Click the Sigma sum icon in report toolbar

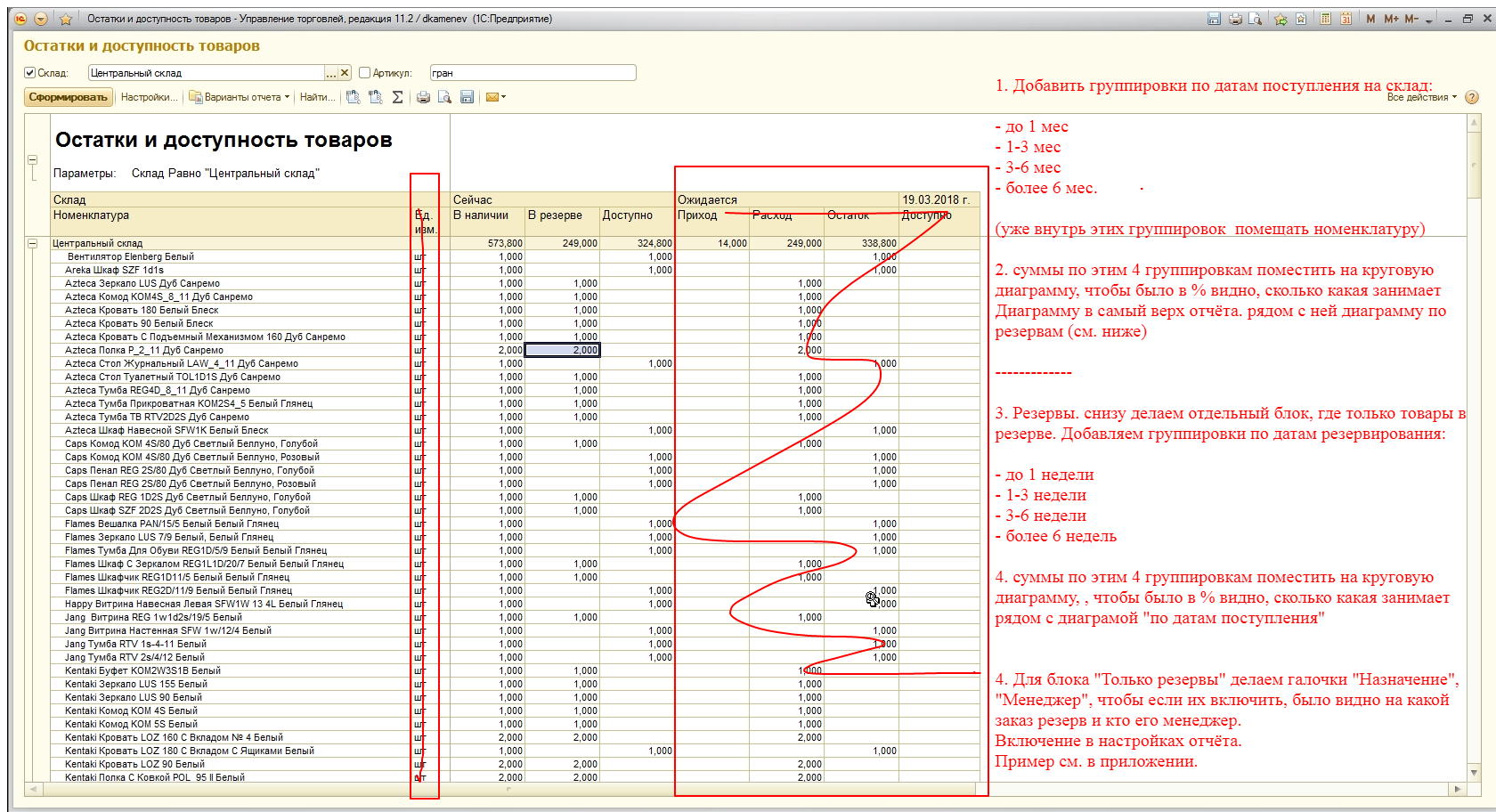[x=397, y=97]
